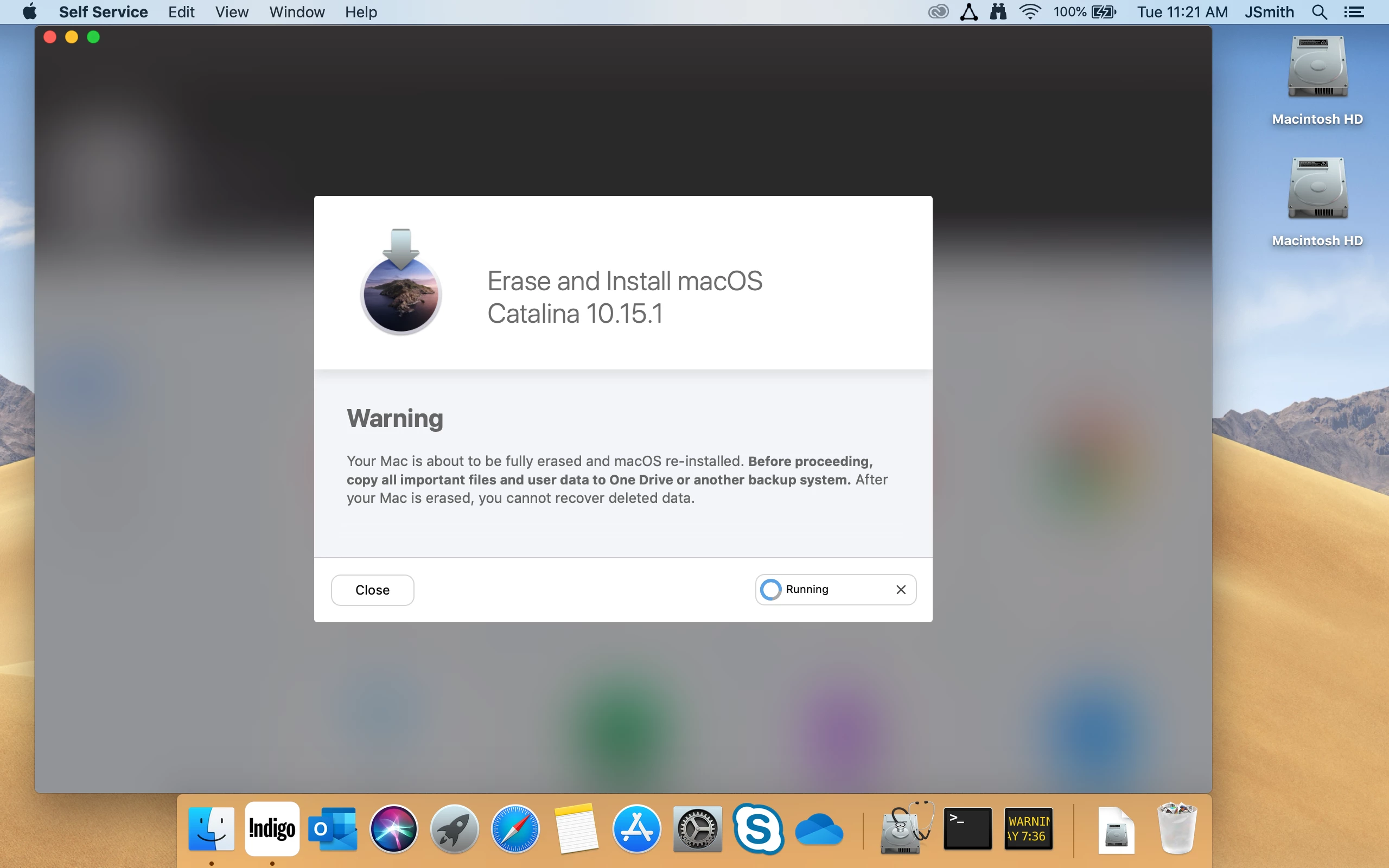Open the Window menu
The image size is (1389, 868).
297,12
